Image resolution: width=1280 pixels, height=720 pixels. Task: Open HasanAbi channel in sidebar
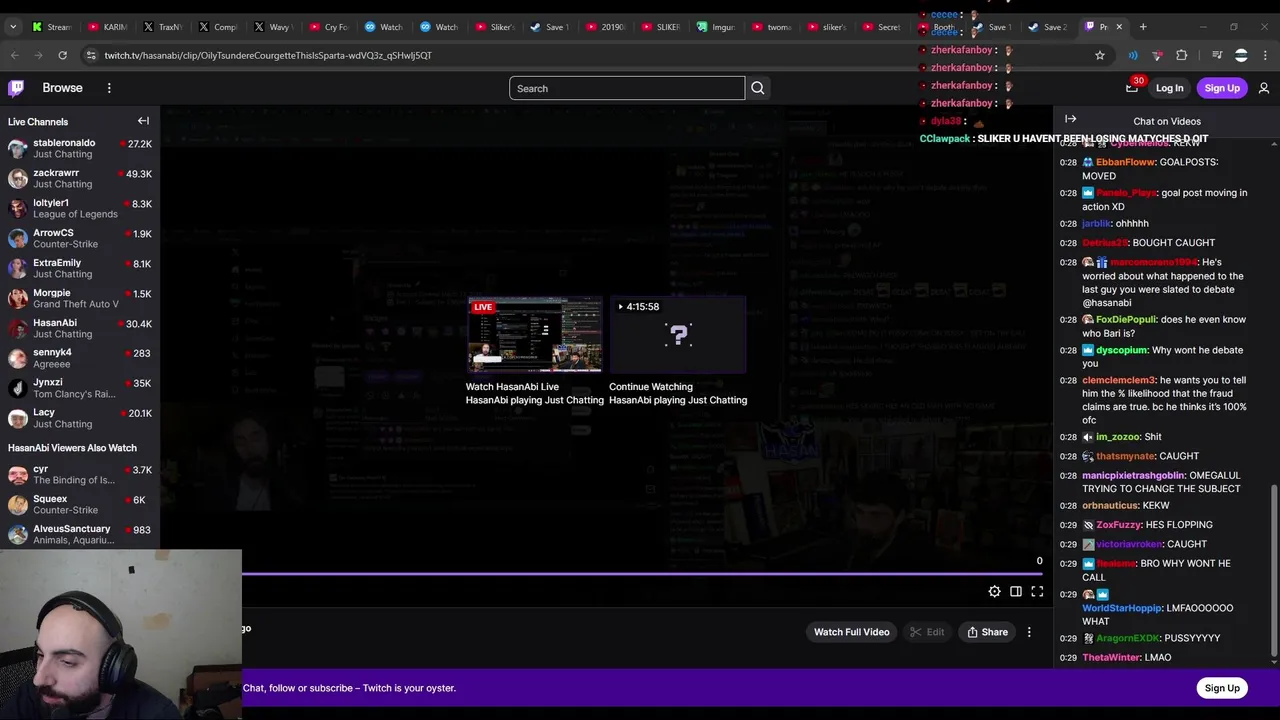(x=80, y=328)
